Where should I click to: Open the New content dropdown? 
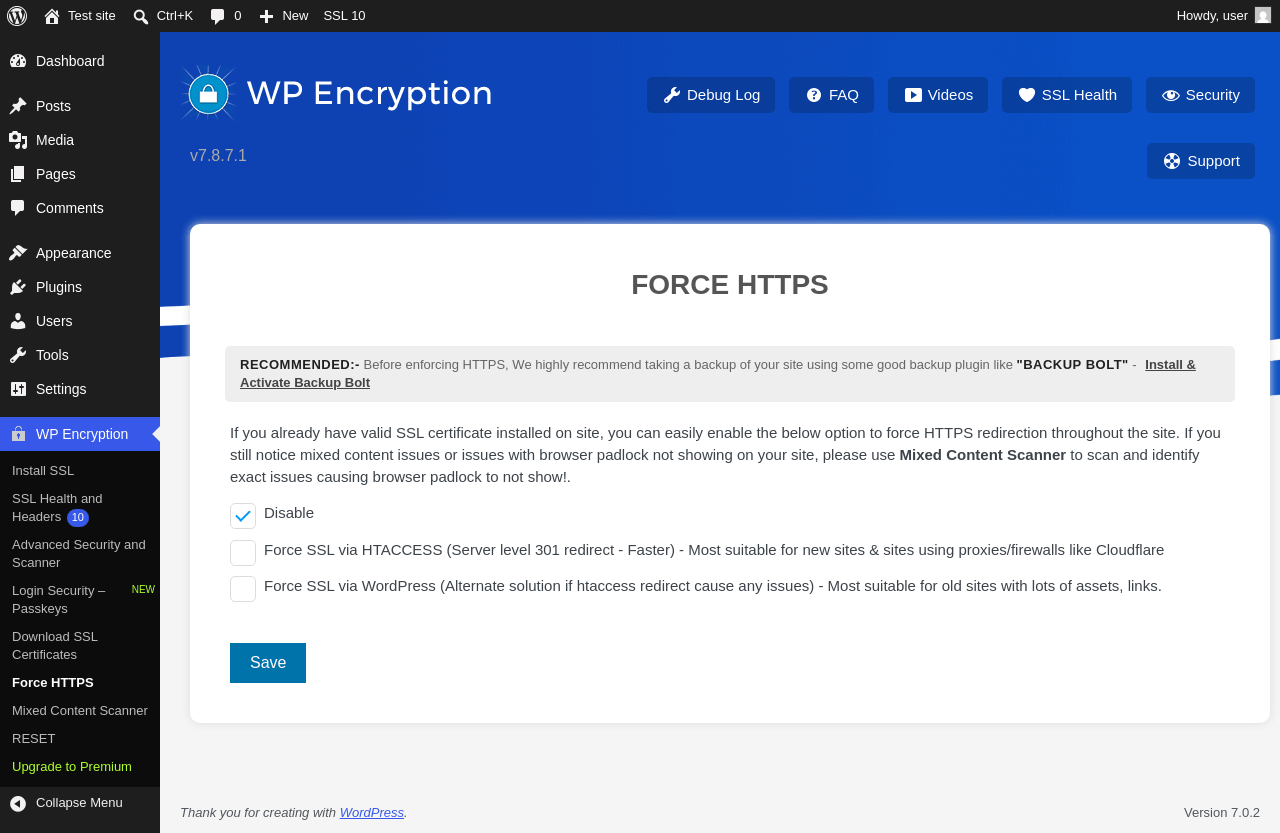[x=284, y=16]
